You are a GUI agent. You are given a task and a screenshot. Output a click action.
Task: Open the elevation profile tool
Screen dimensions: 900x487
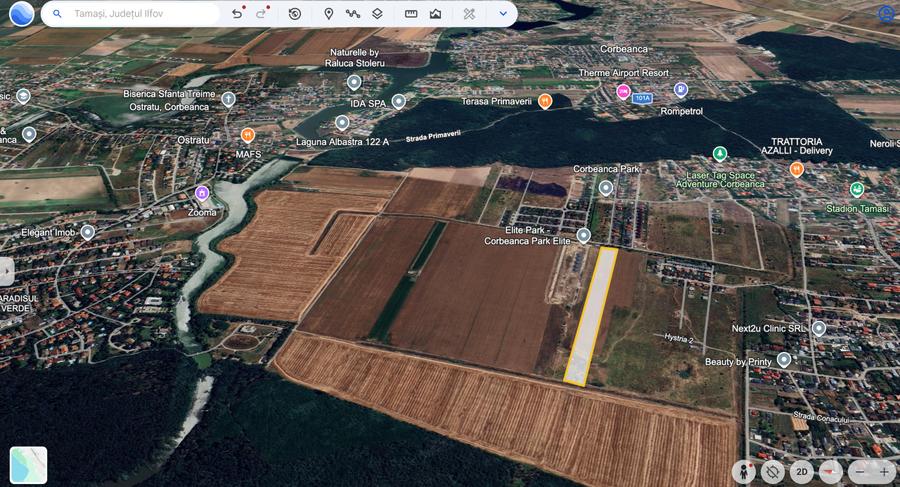(436, 14)
